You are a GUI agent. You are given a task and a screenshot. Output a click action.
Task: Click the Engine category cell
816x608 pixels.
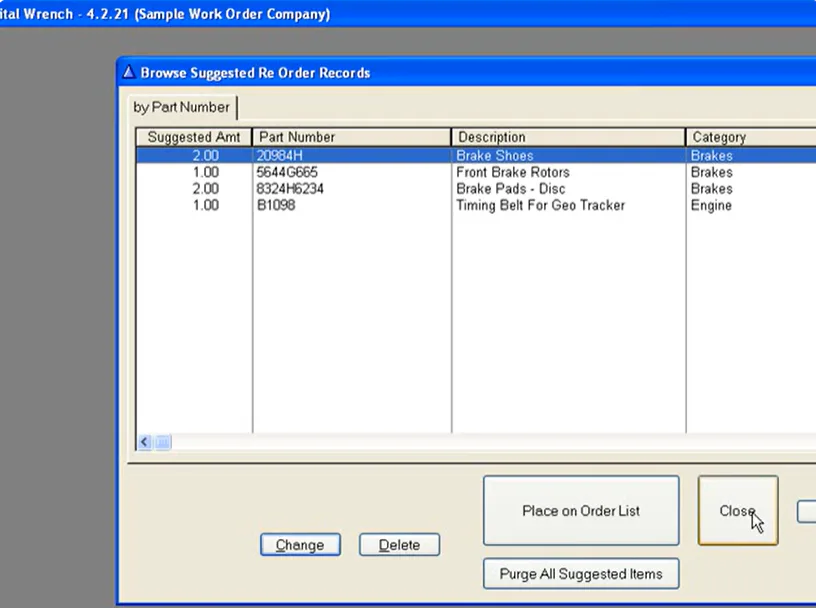point(711,205)
